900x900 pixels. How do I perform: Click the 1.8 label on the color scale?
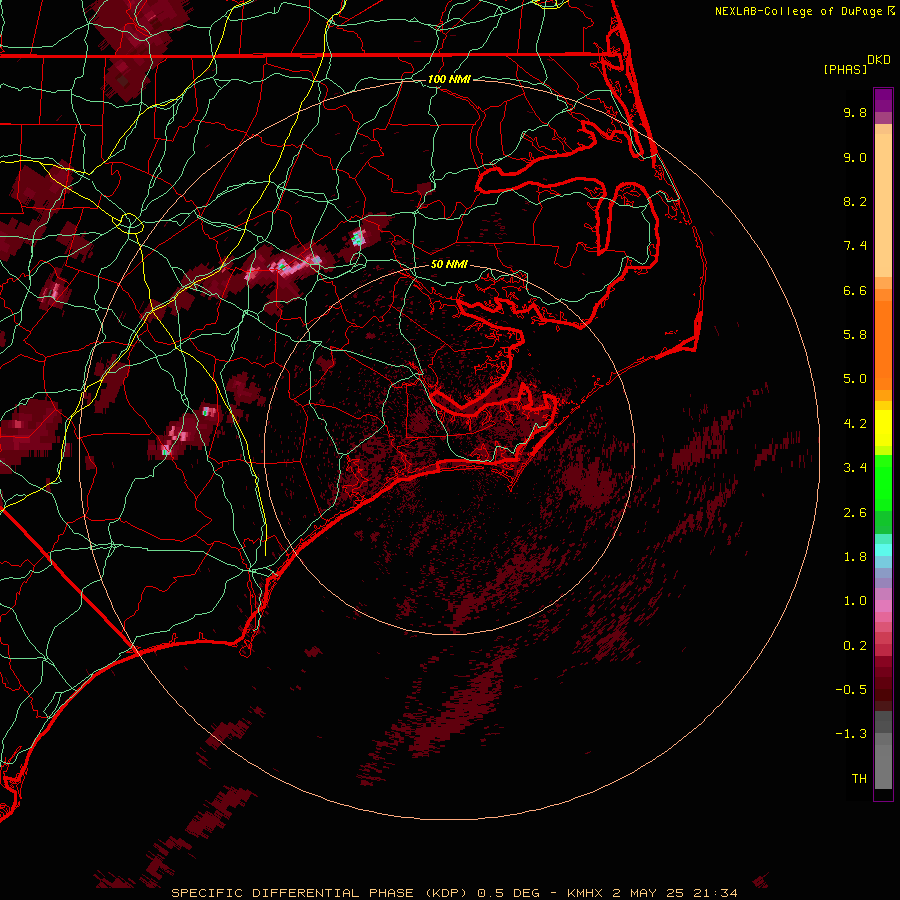pyautogui.click(x=855, y=557)
